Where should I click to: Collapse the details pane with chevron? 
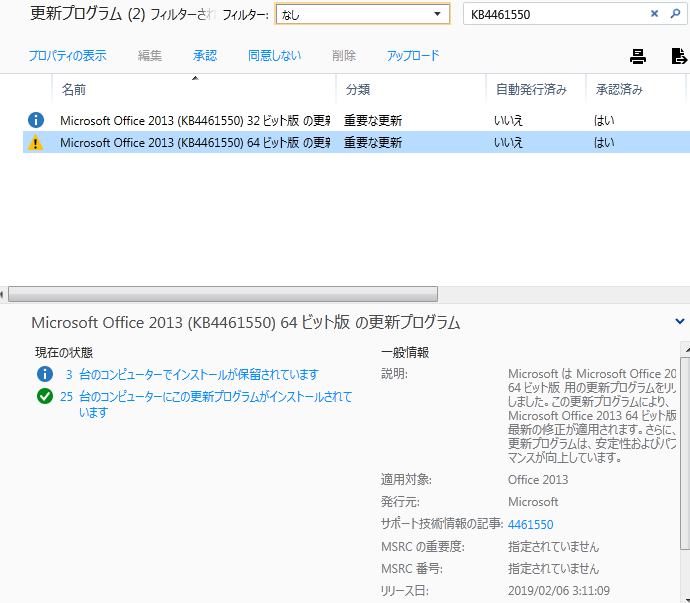click(679, 322)
